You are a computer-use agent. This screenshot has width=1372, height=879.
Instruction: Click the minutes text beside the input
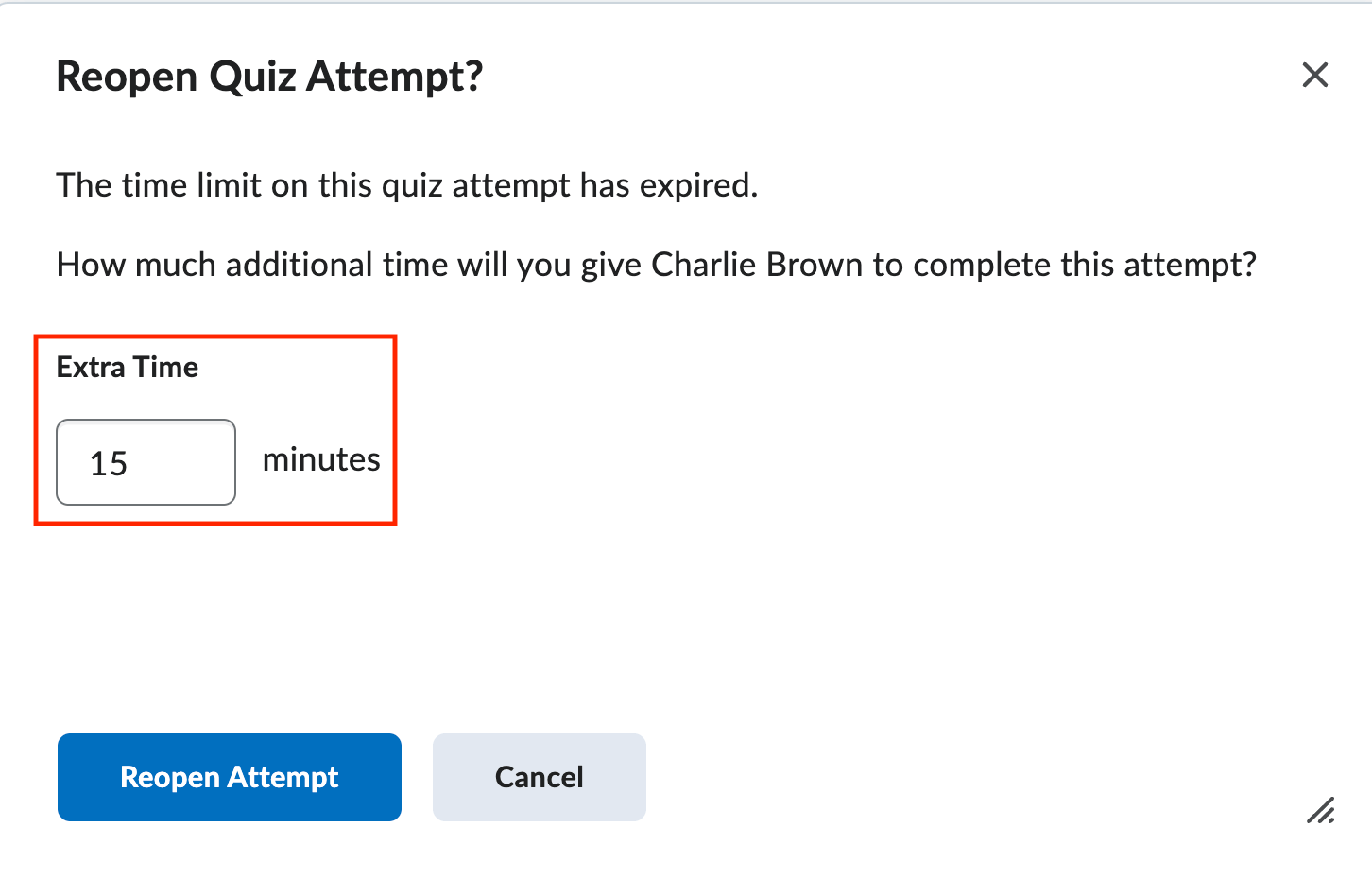coord(321,460)
